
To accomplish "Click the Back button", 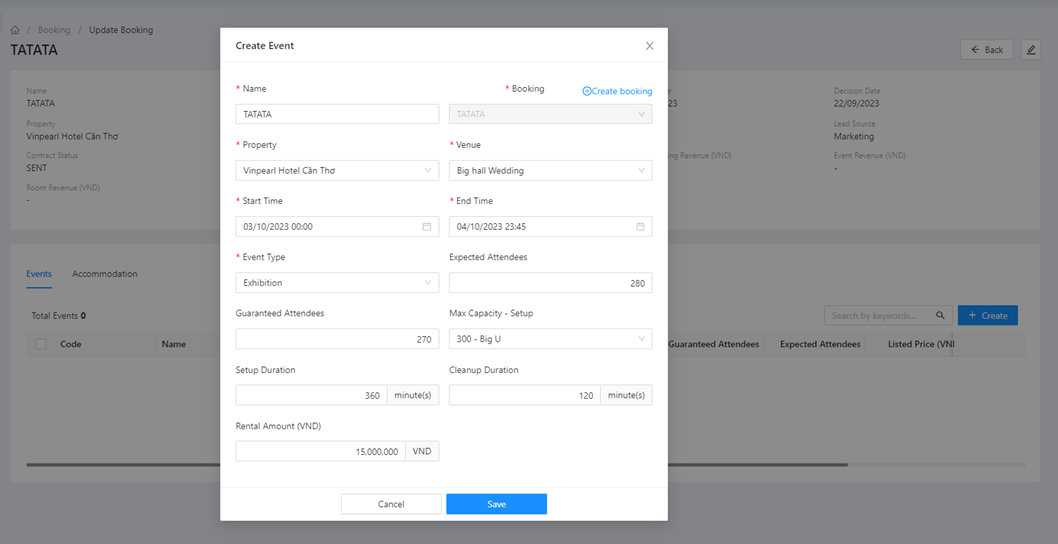I will pyautogui.click(x=986, y=50).
